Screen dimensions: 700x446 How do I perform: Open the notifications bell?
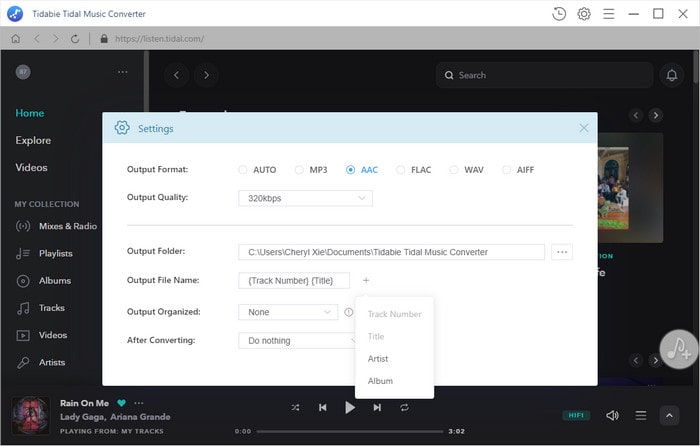pyautogui.click(x=671, y=75)
